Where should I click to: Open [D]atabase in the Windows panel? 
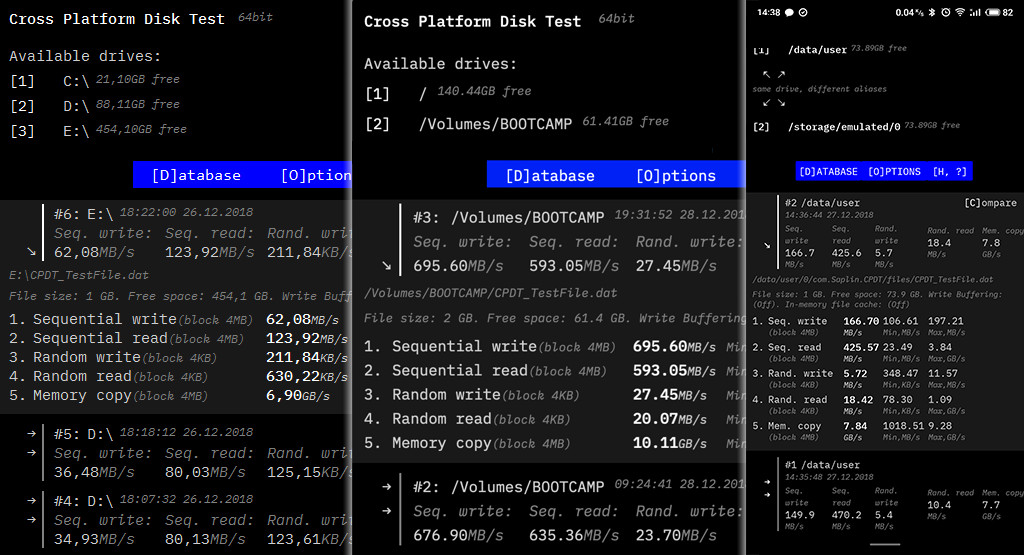click(x=196, y=175)
